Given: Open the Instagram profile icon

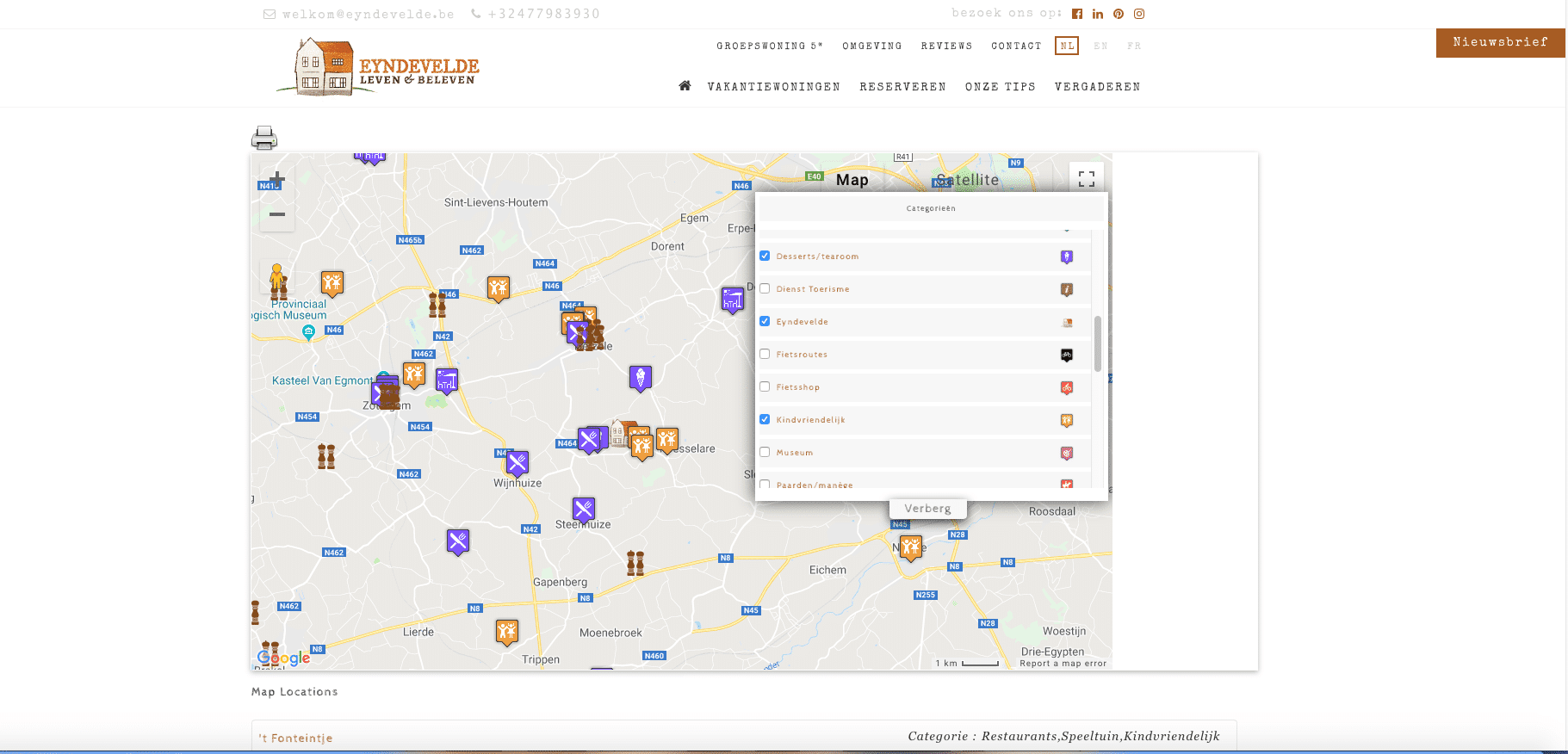Looking at the screenshot, I should pos(1139,14).
